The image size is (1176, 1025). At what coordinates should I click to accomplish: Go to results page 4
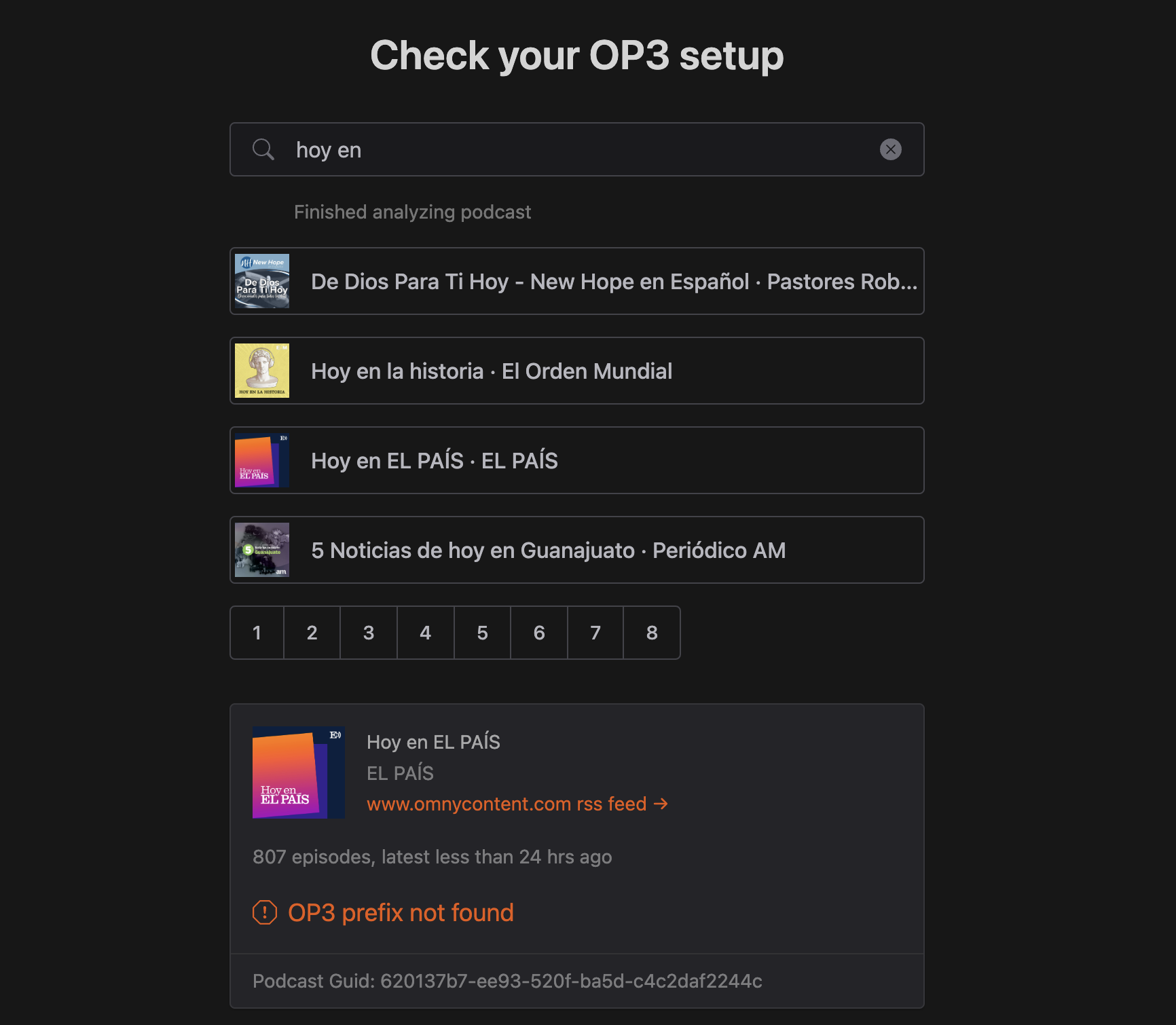pyautogui.click(x=426, y=633)
